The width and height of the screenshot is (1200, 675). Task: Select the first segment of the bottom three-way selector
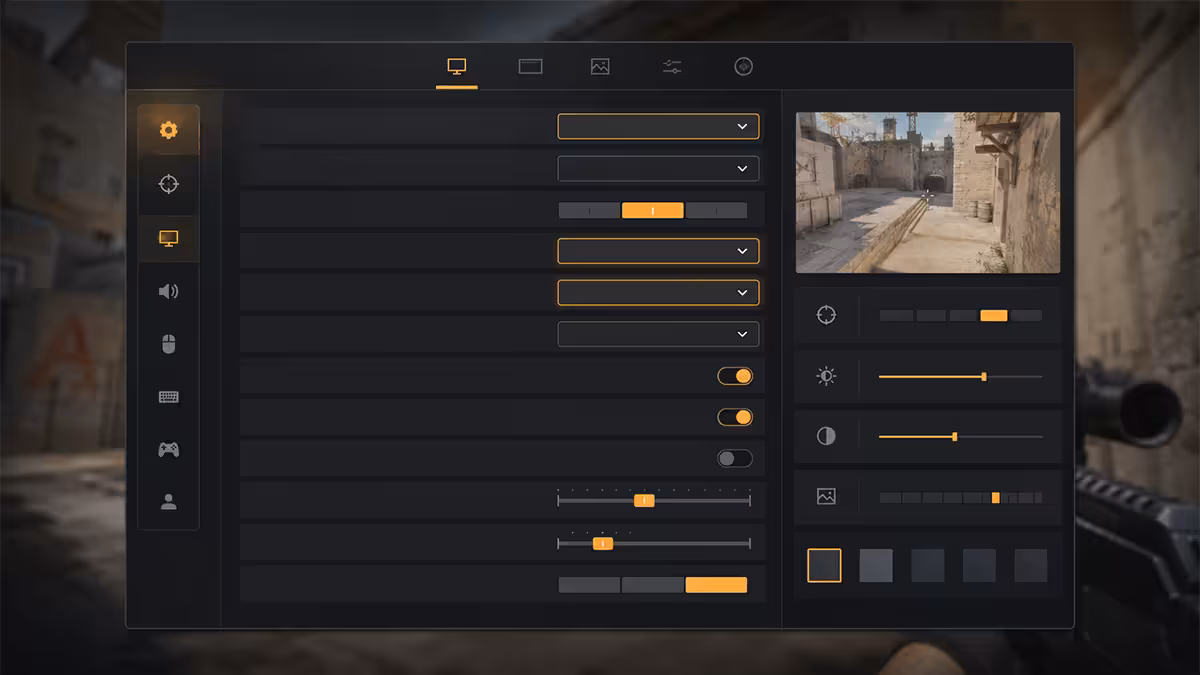pyautogui.click(x=589, y=585)
